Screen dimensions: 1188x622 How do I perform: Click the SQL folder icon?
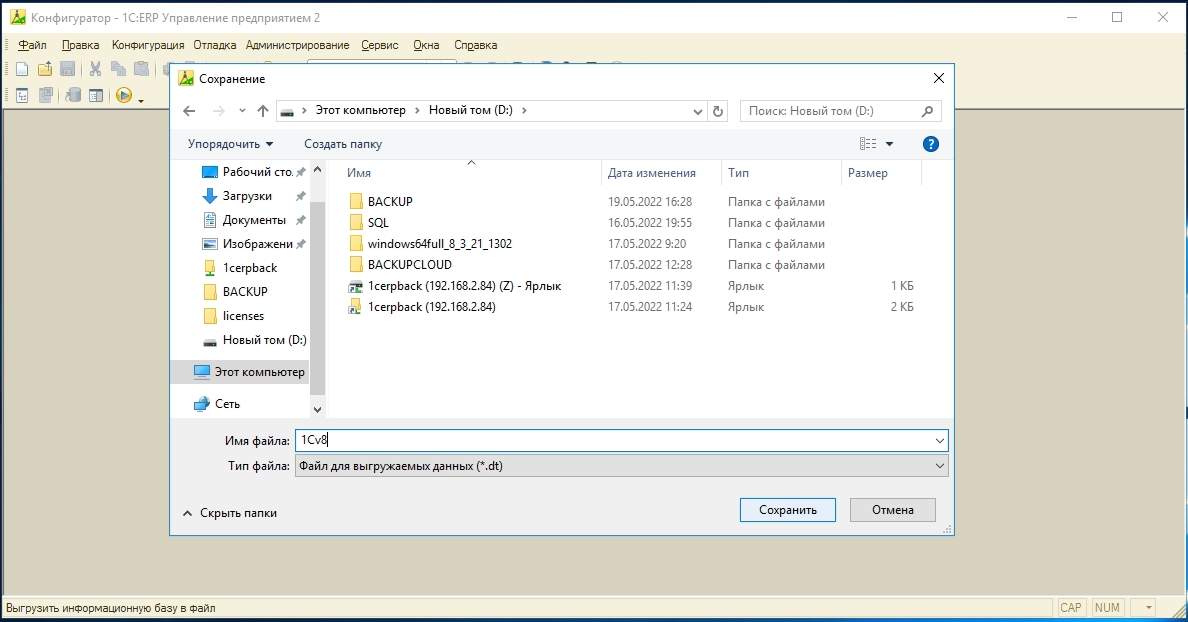click(x=356, y=223)
